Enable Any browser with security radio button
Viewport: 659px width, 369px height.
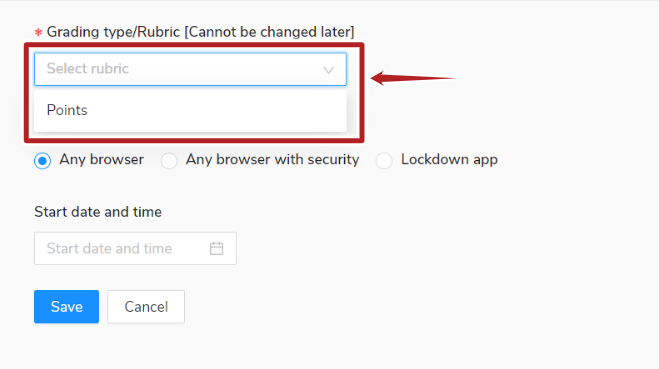(169, 161)
